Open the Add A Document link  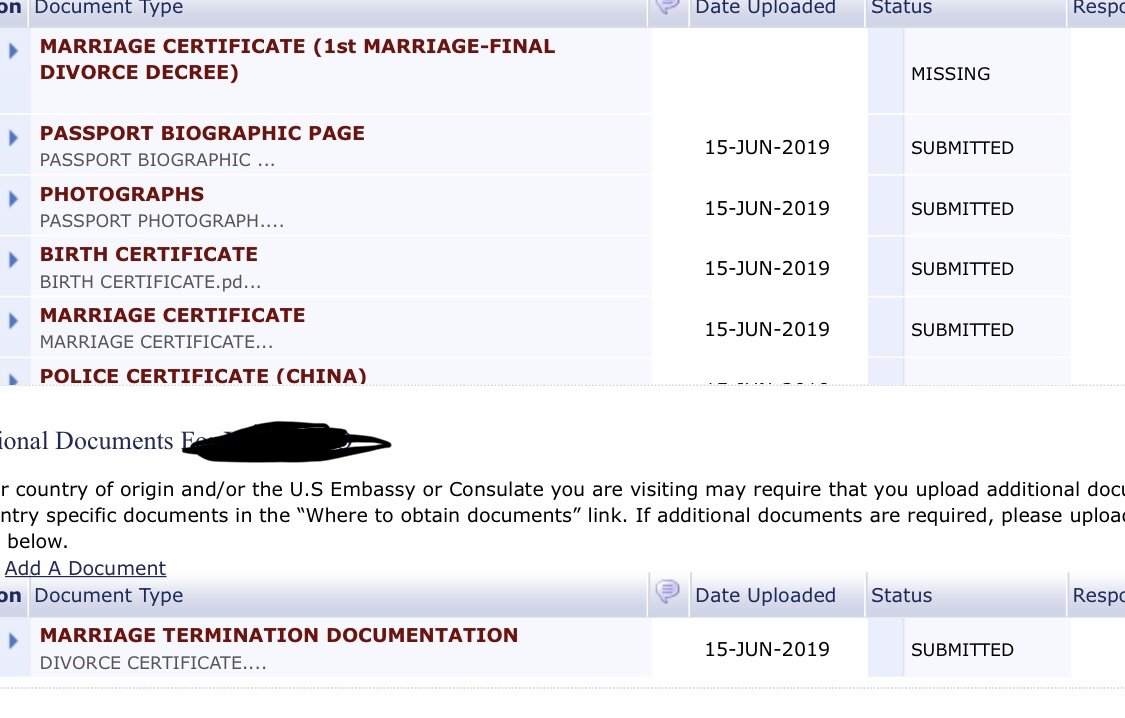85,568
